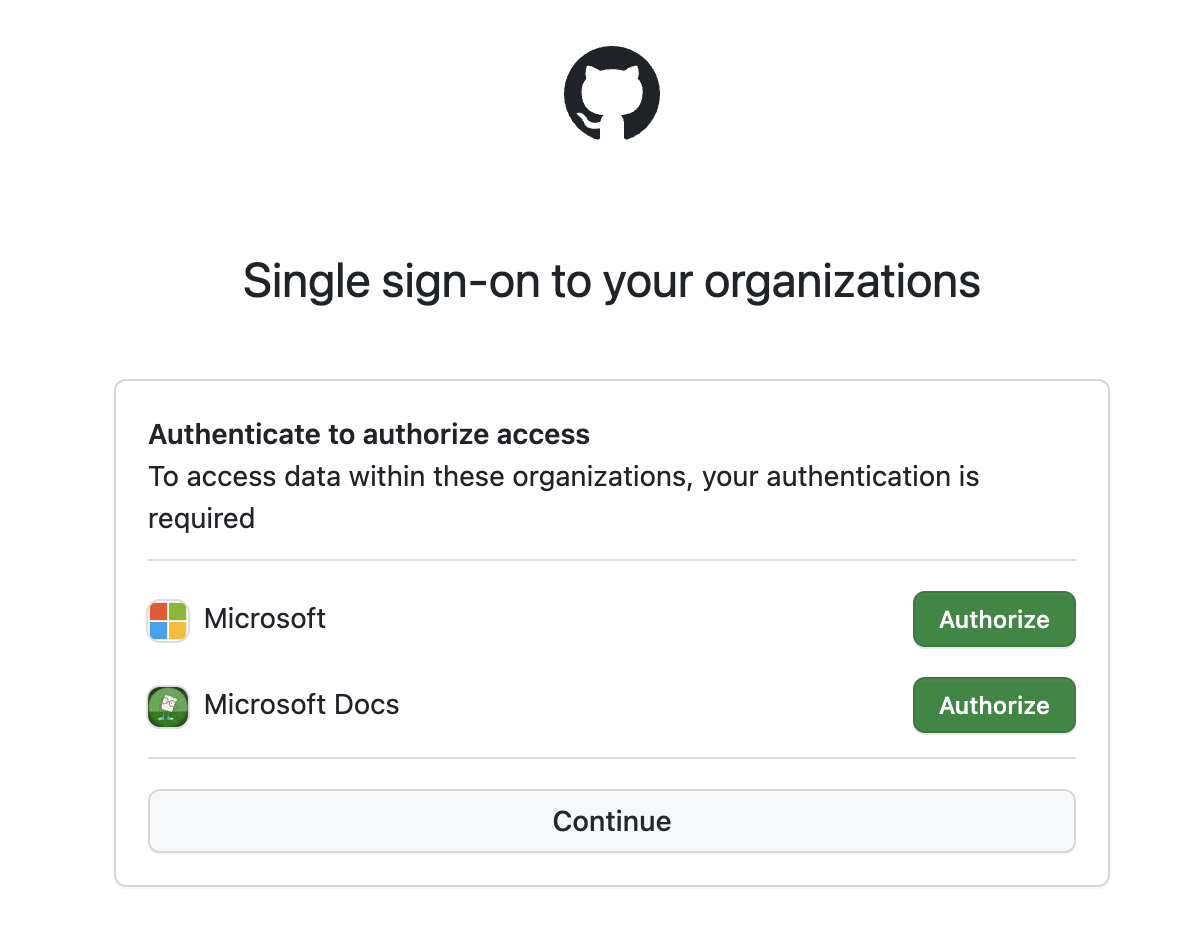Viewport: 1196px width, 930px height.
Task: Click the Single sign-on heading
Action: pos(611,281)
